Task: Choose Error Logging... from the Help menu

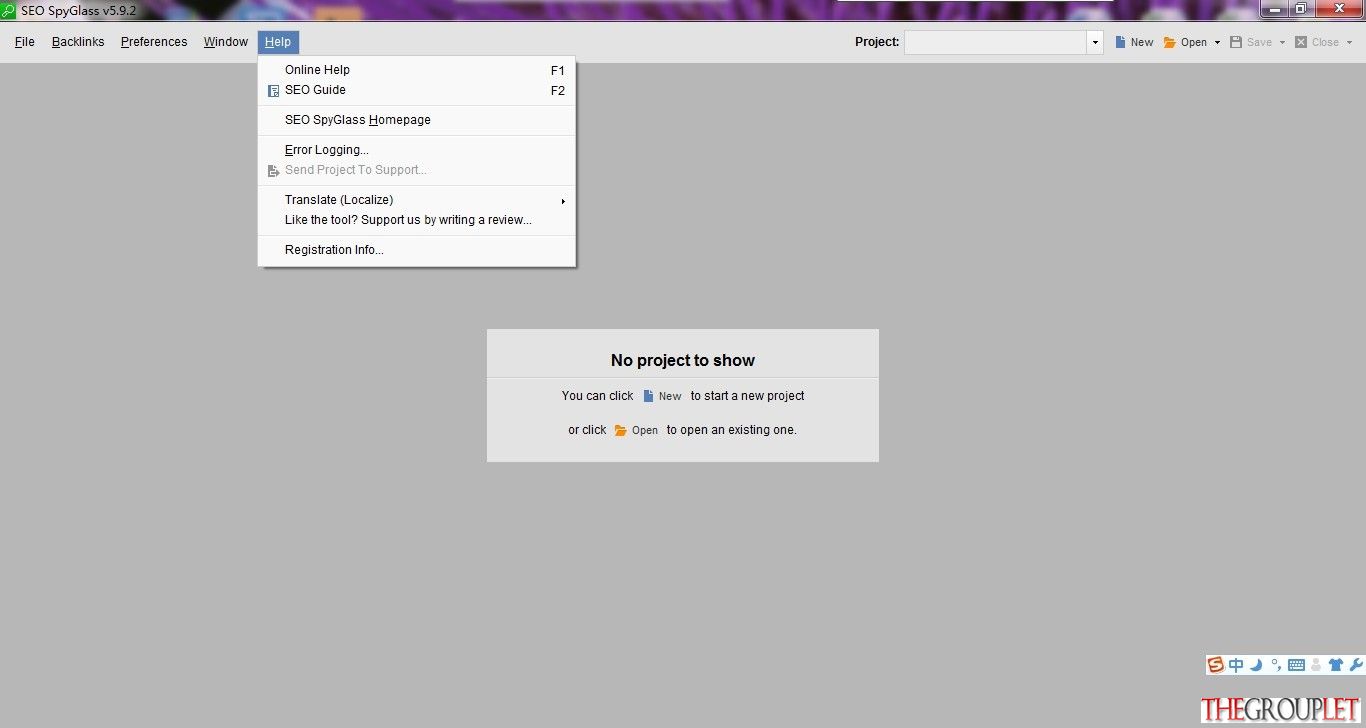Action: click(417, 150)
